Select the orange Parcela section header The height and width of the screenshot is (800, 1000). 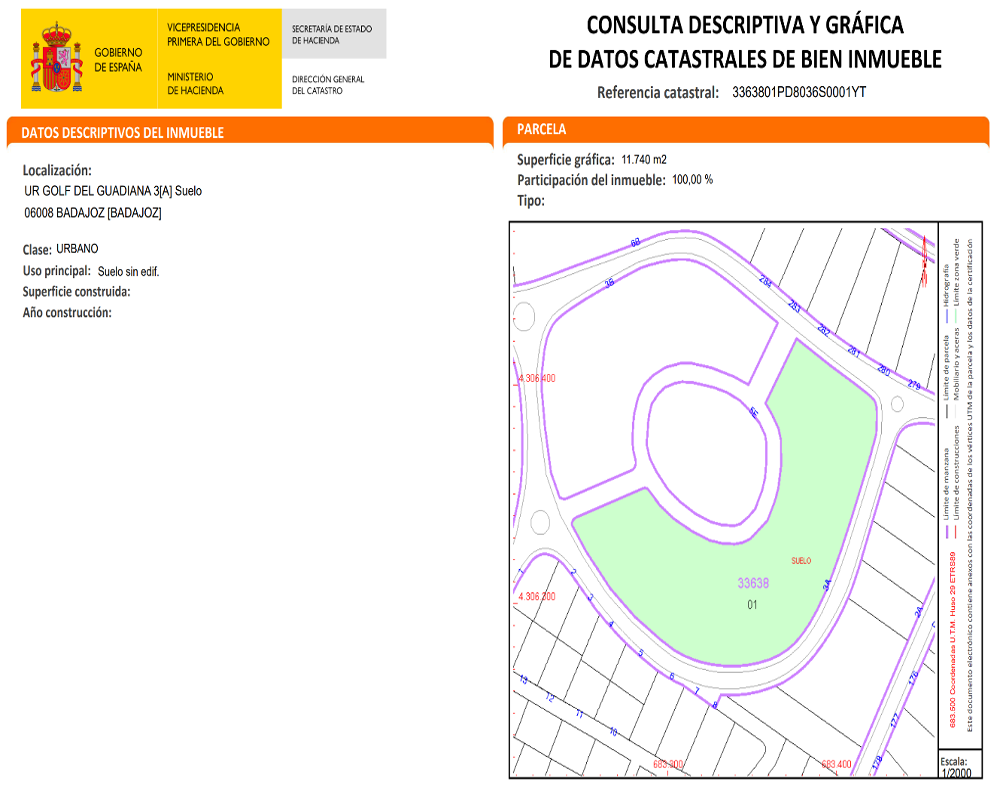click(x=541, y=129)
